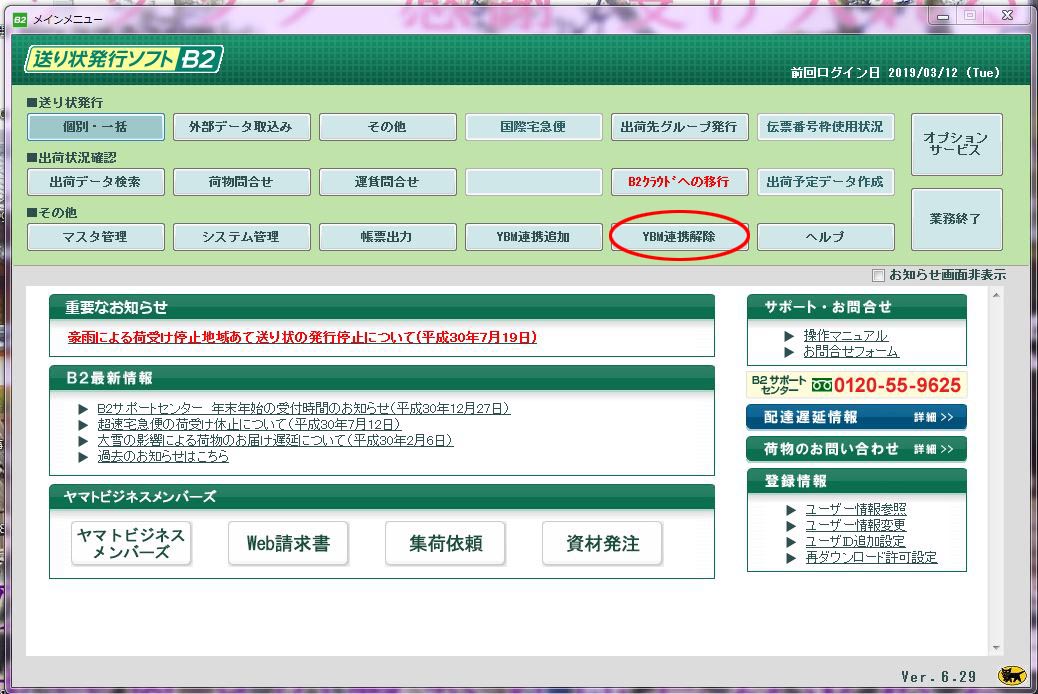Viewport: 1038px width, 694px height.
Task: Open 再ダウンロード許可設定 link
Action: click(871, 557)
